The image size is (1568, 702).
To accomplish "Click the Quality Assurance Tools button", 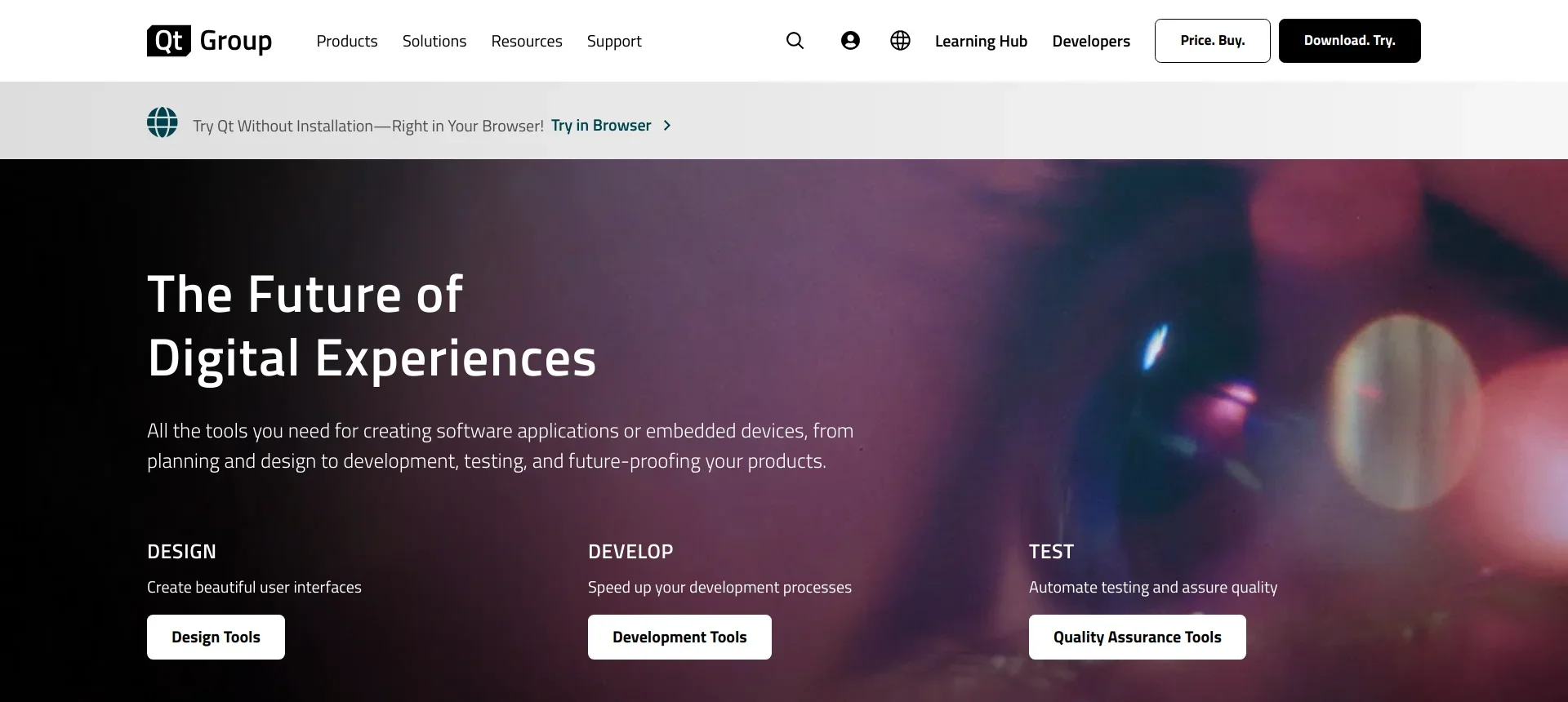I will pyautogui.click(x=1137, y=637).
